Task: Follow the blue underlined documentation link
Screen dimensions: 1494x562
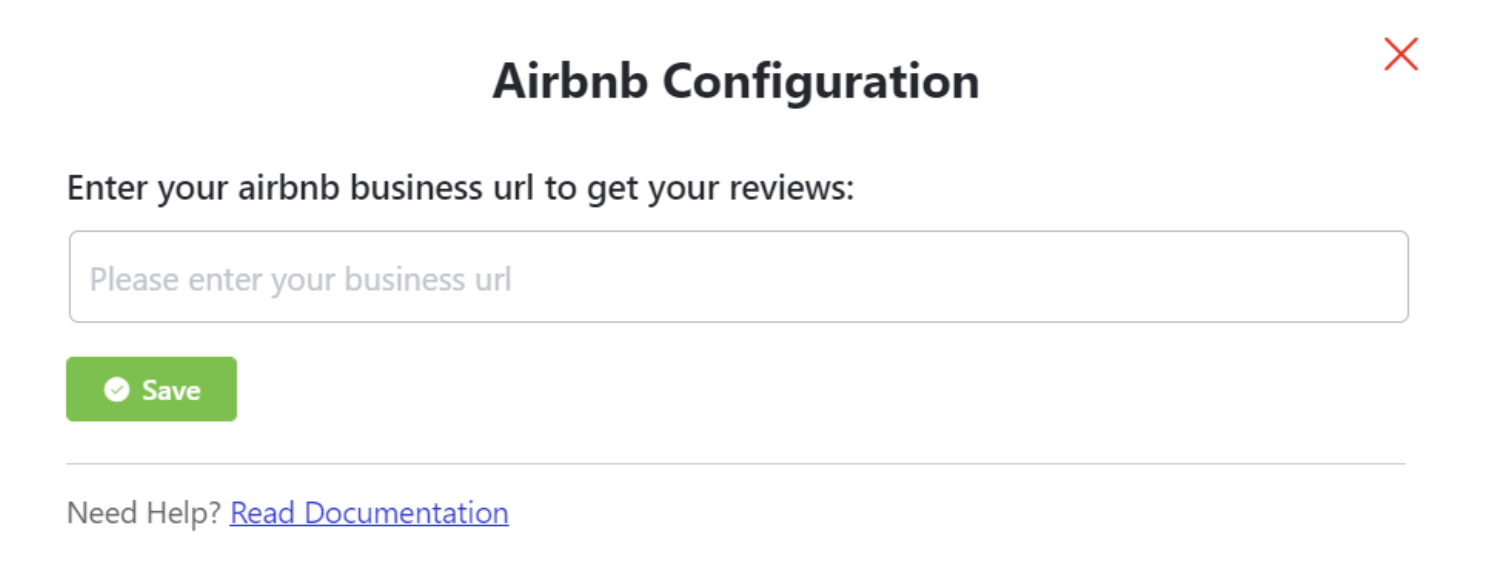Action: coord(369,513)
